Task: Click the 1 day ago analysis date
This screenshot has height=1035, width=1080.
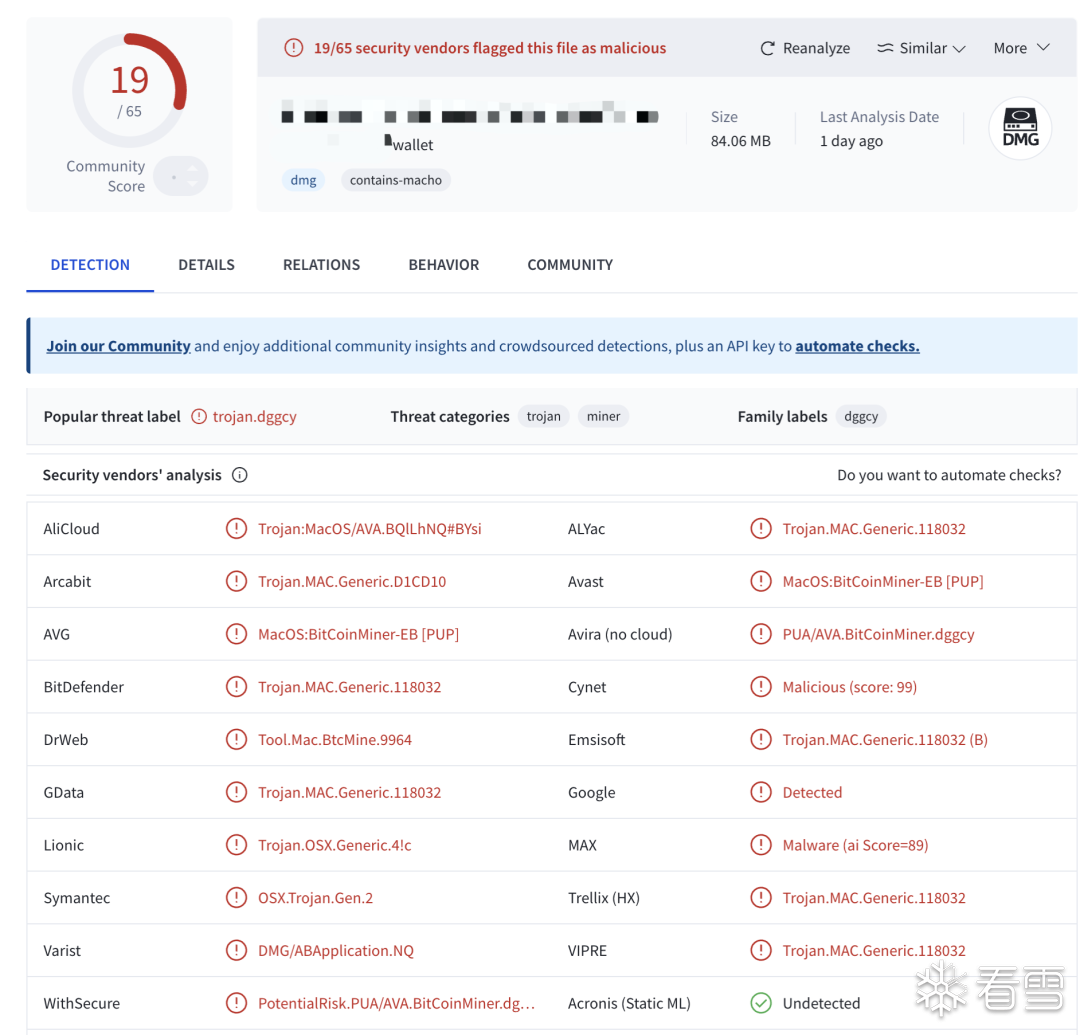Action: (851, 141)
